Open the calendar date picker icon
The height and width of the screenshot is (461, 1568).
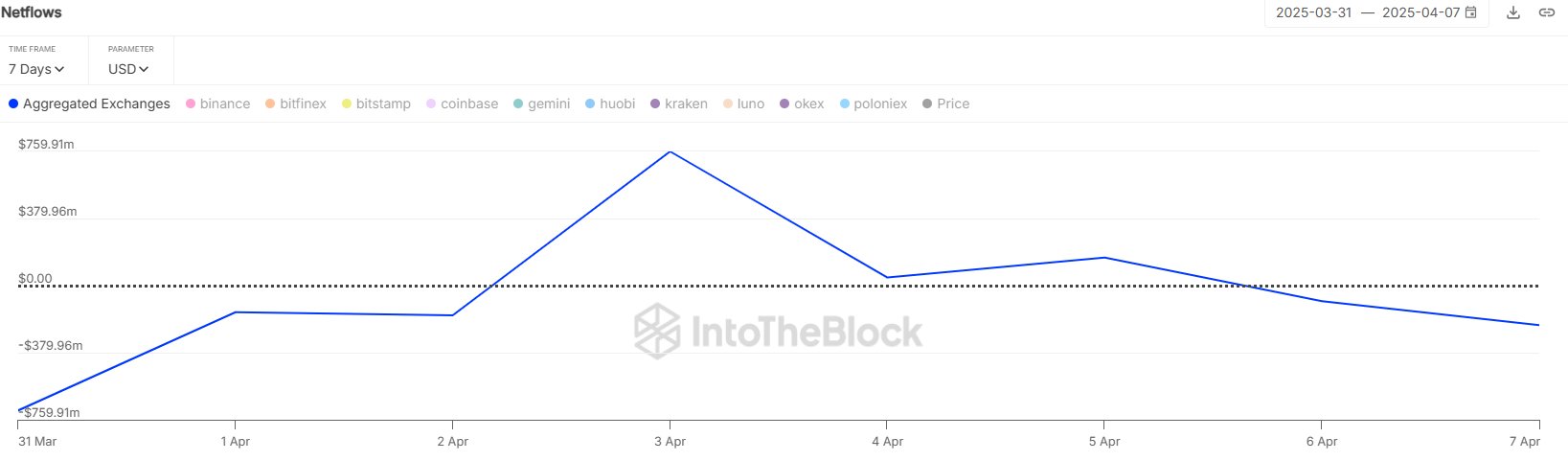click(x=1471, y=12)
